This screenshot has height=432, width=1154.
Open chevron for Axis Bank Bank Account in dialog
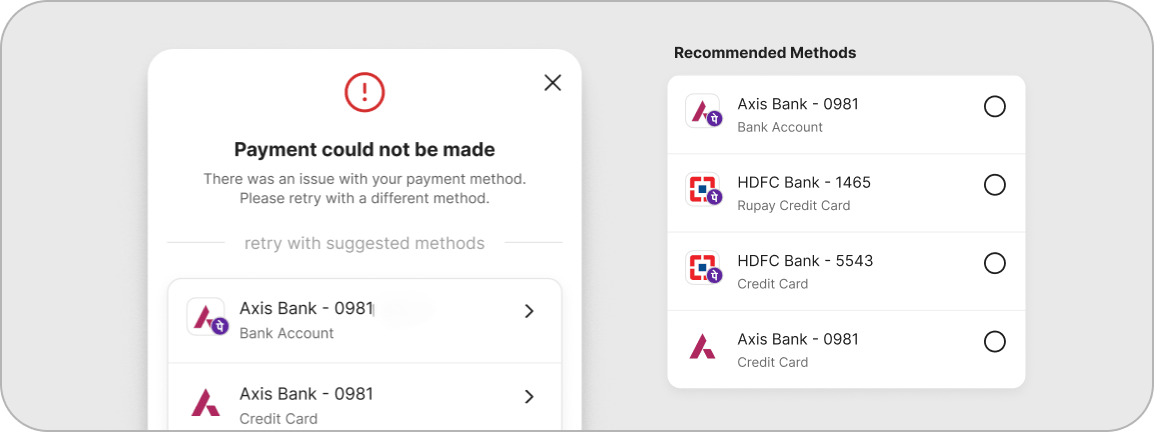[529, 311]
